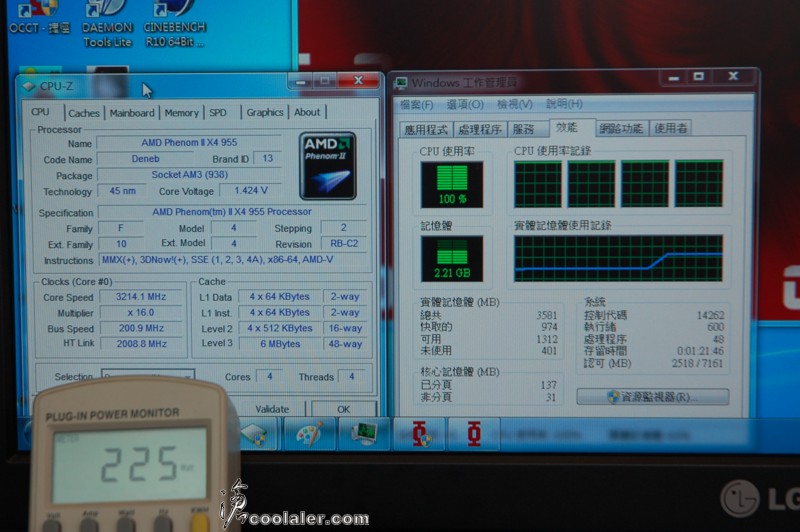The image size is (800, 532).
Task: Switch to the Caches tab in CPU-Z
Action: tap(84, 113)
